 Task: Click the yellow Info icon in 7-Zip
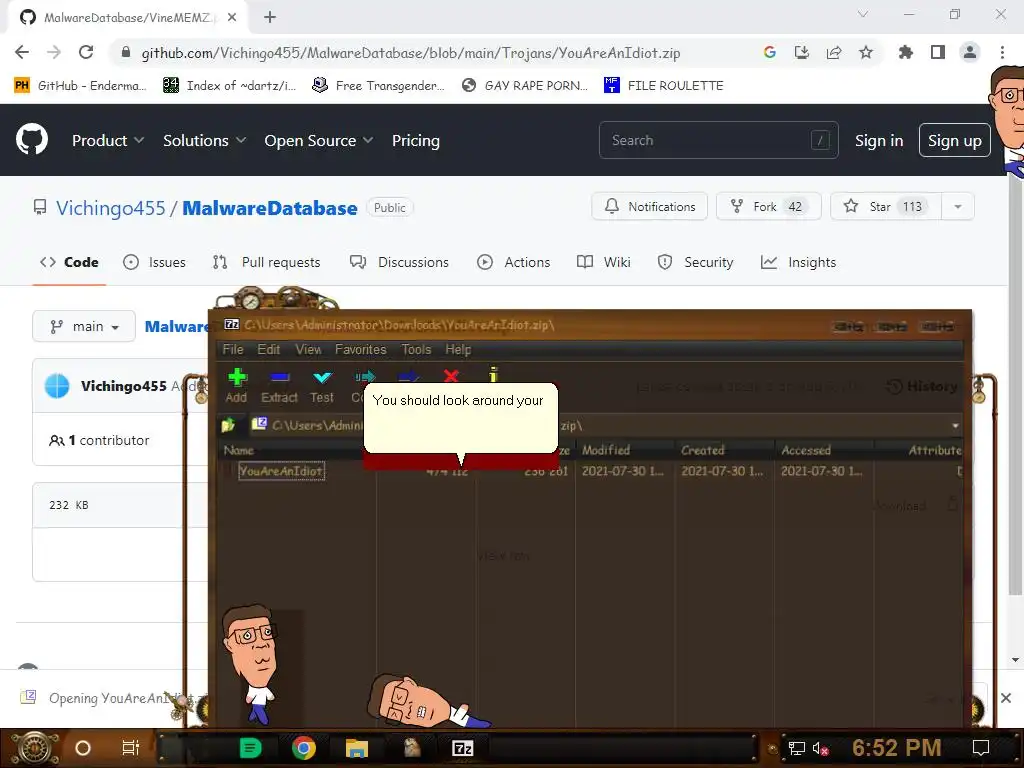click(x=494, y=375)
